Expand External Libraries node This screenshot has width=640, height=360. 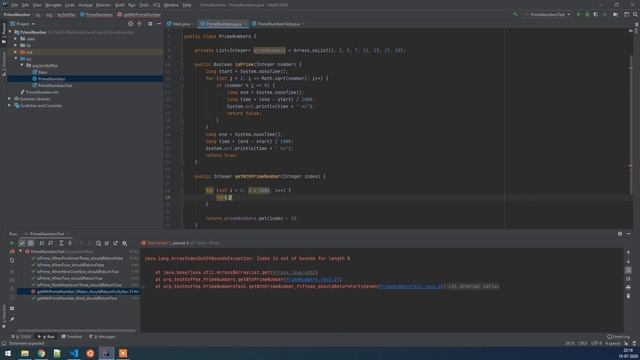click(10, 99)
